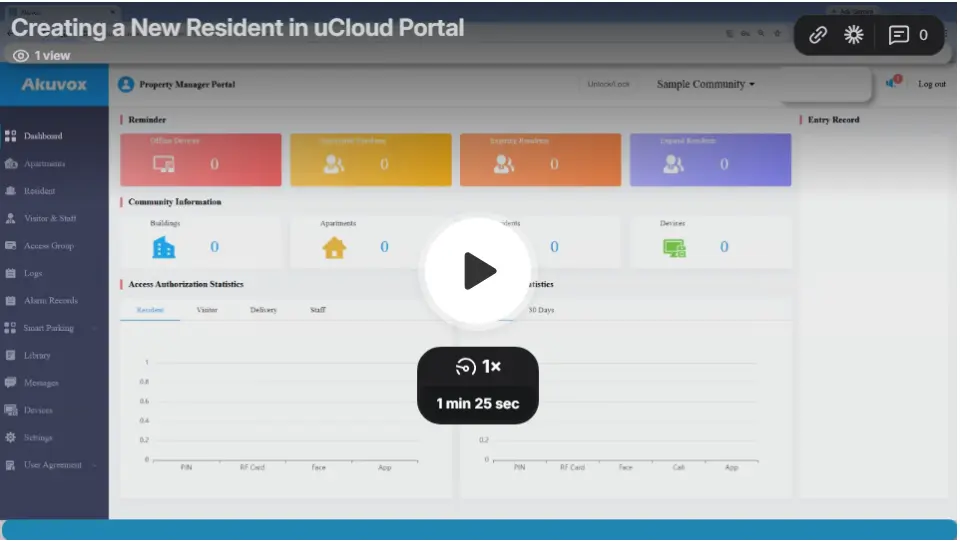Open Messages in the sidebar
960x541 pixels.
click(41, 383)
